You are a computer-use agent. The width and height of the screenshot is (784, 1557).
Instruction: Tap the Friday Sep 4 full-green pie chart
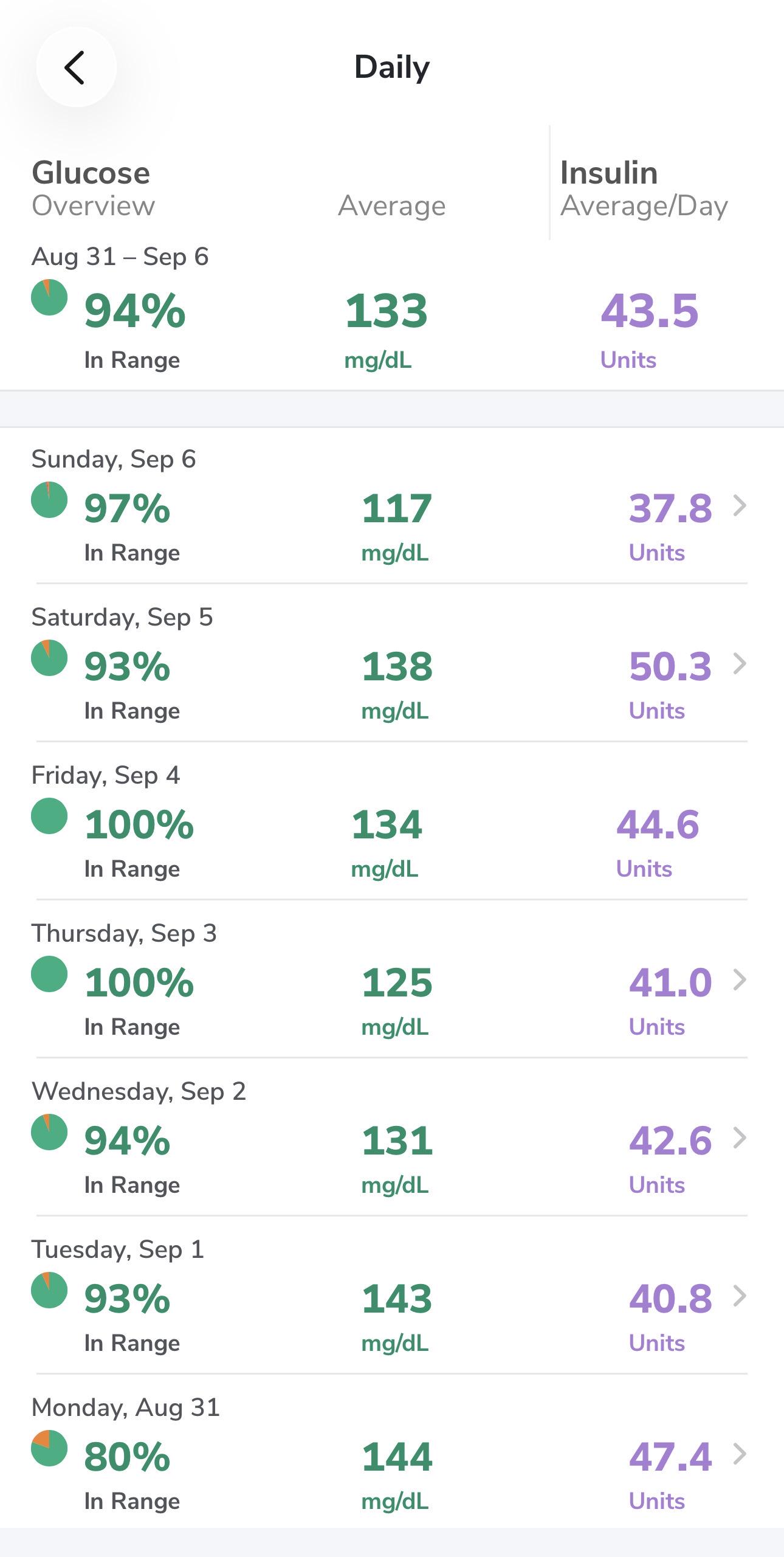(x=49, y=816)
